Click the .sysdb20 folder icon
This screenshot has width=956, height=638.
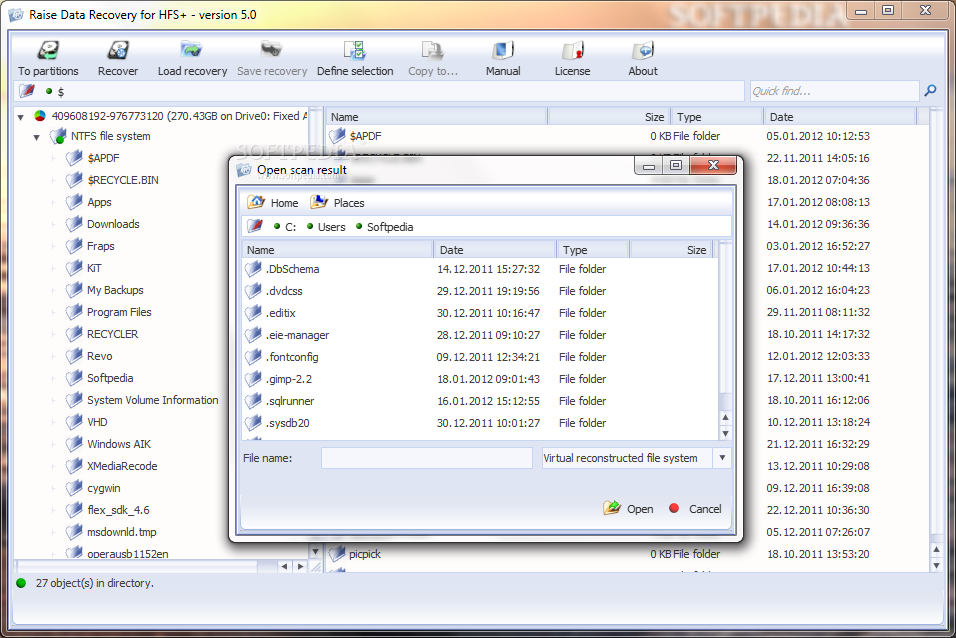click(x=253, y=422)
